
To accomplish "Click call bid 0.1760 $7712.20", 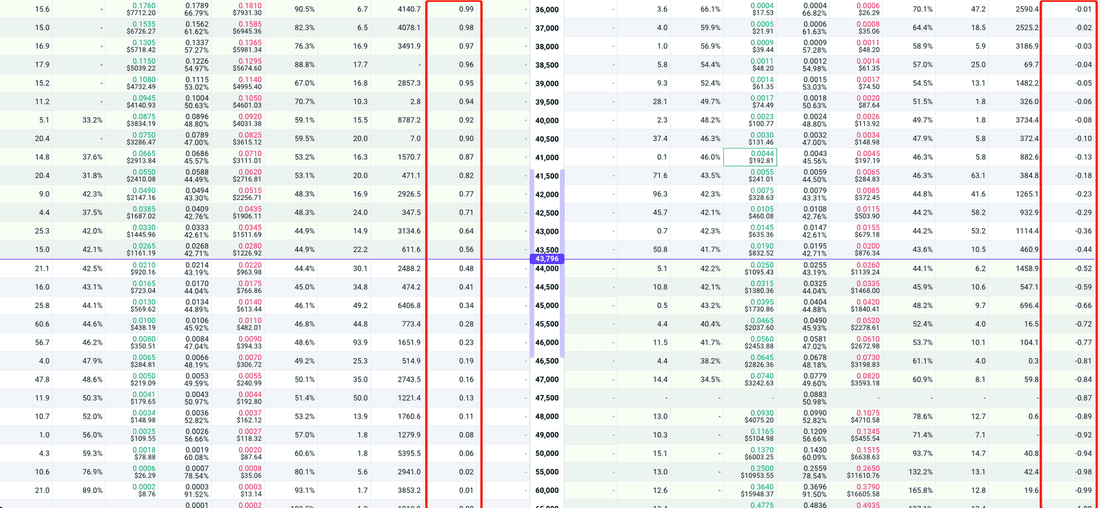I will (x=140, y=9).
